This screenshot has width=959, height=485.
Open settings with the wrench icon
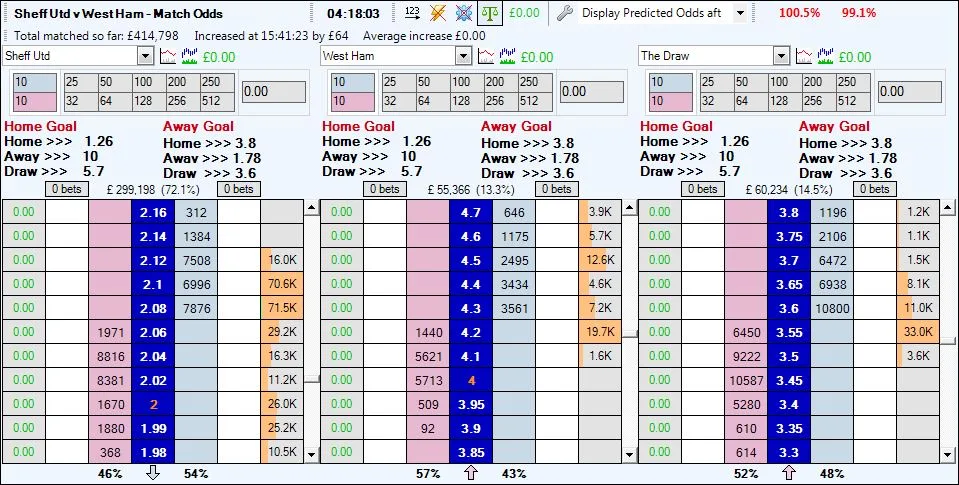pyautogui.click(x=565, y=13)
